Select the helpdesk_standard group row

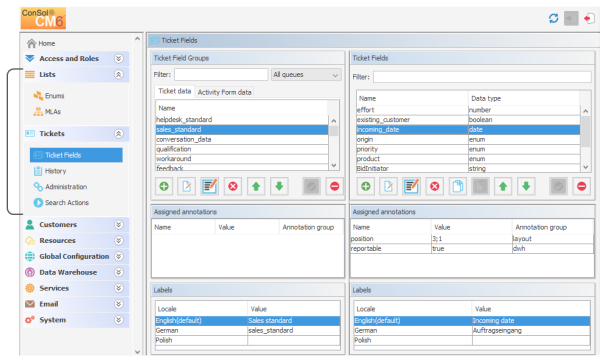[x=242, y=120]
